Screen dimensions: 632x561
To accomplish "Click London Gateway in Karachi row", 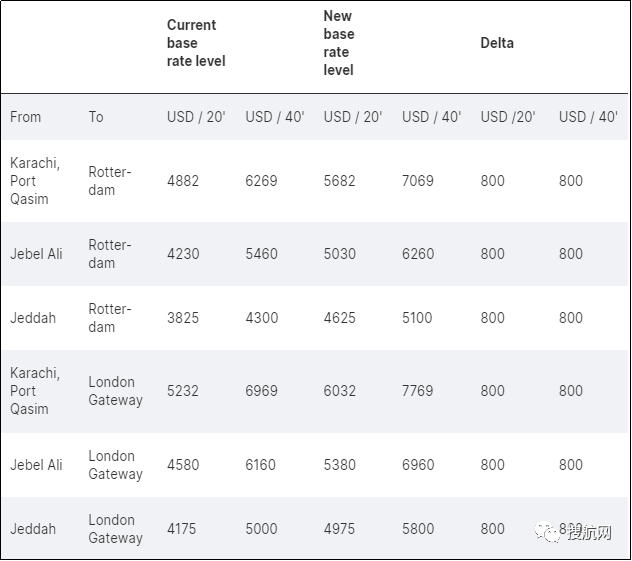I will [115, 391].
